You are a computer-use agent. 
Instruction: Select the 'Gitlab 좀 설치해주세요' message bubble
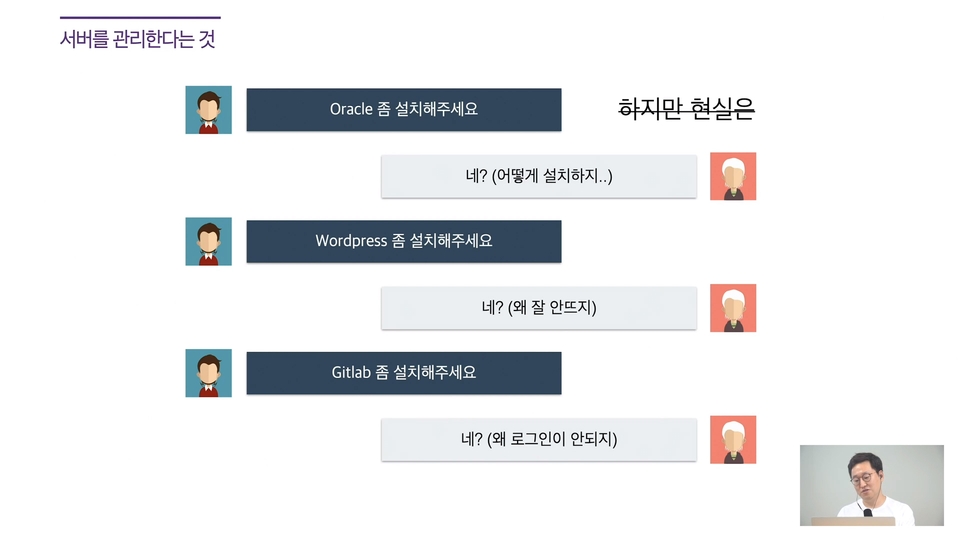click(x=404, y=373)
